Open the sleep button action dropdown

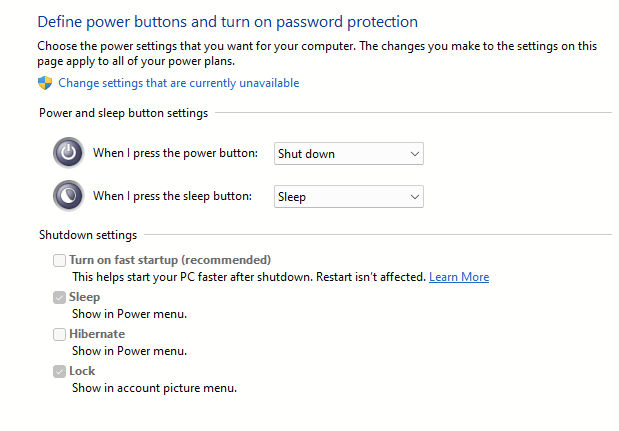pos(348,197)
